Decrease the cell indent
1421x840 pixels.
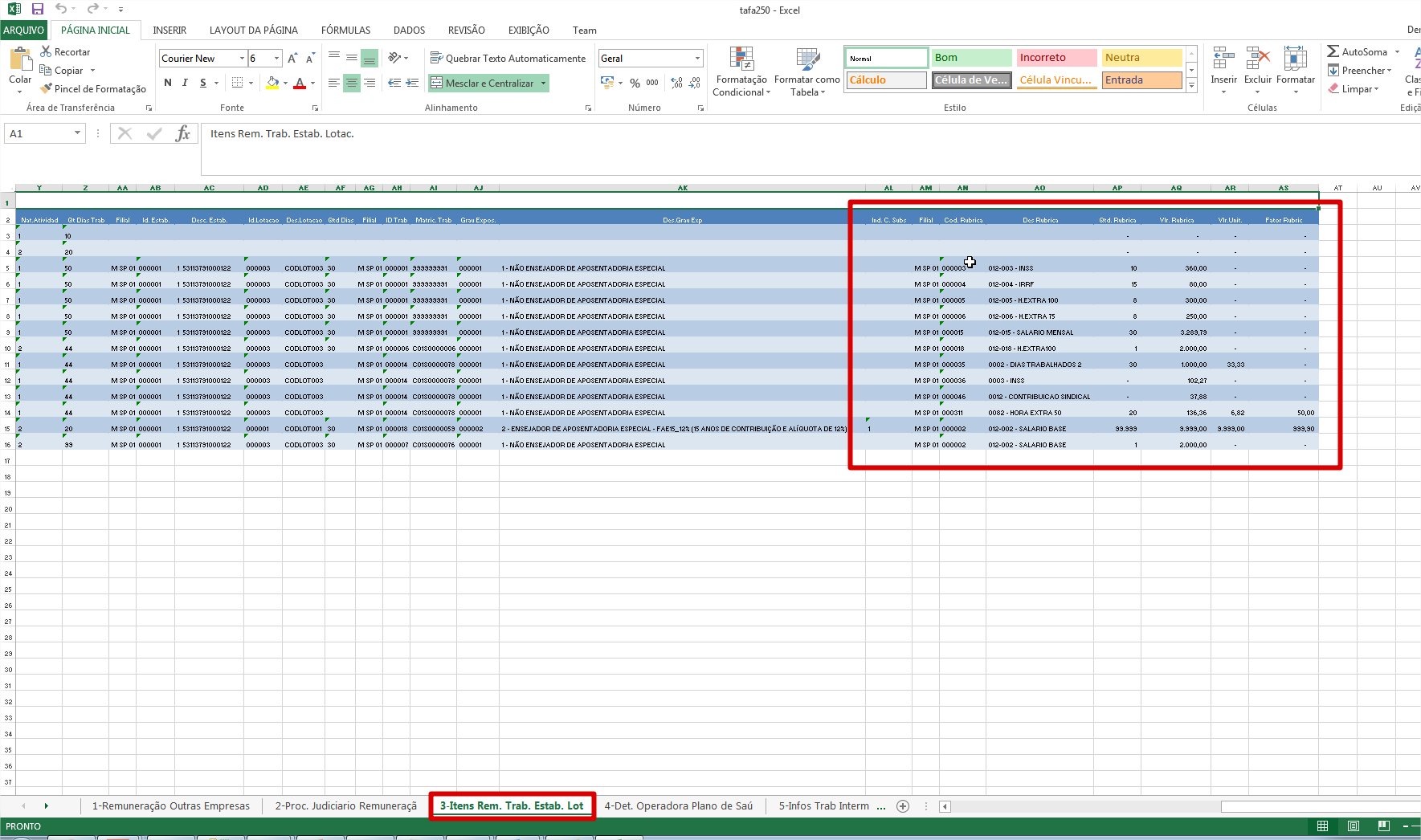point(394,83)
